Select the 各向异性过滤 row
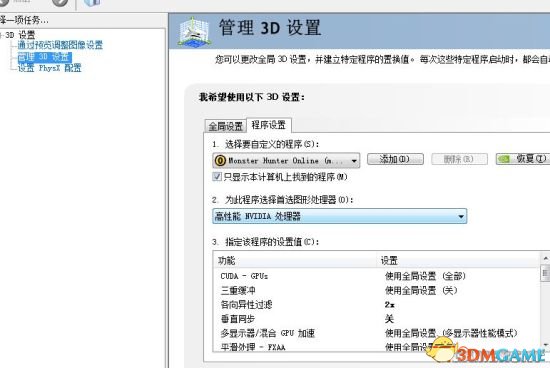550x368 pixels. pos(377,305)
